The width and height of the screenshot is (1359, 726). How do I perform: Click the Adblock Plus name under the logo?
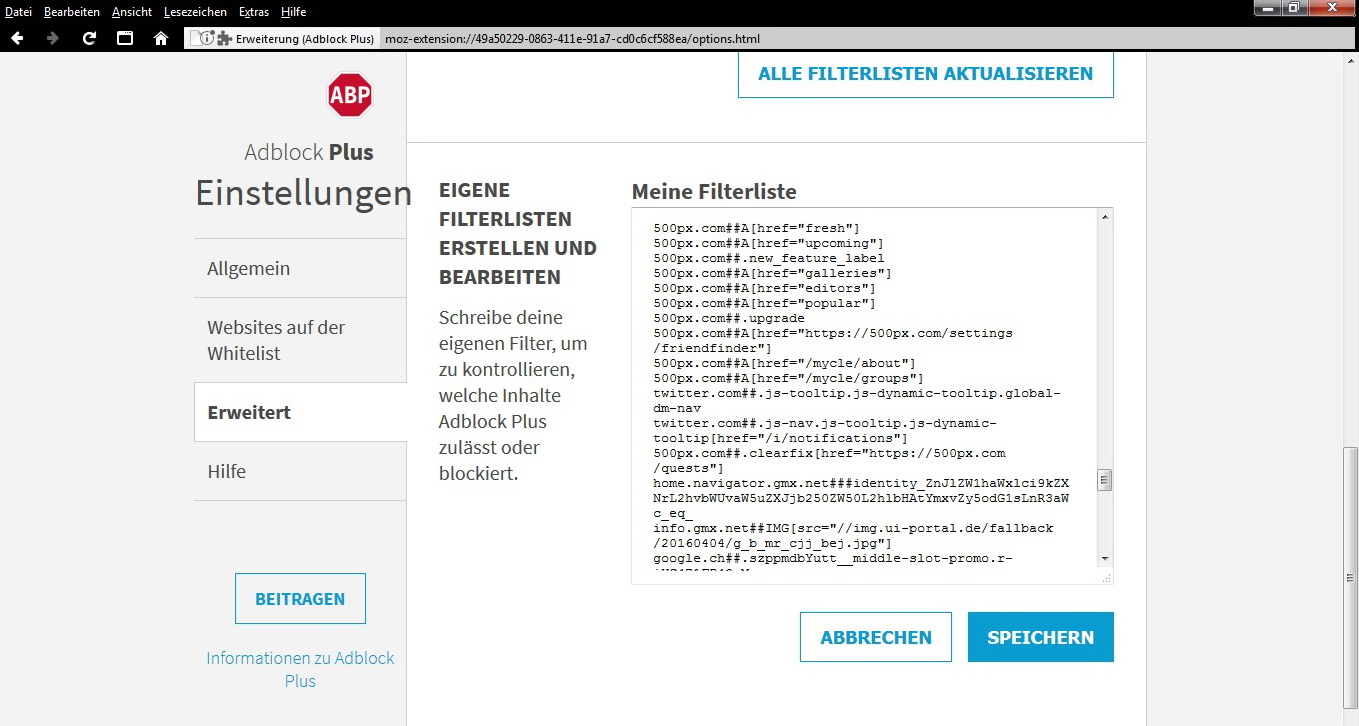tap(309, 152)
